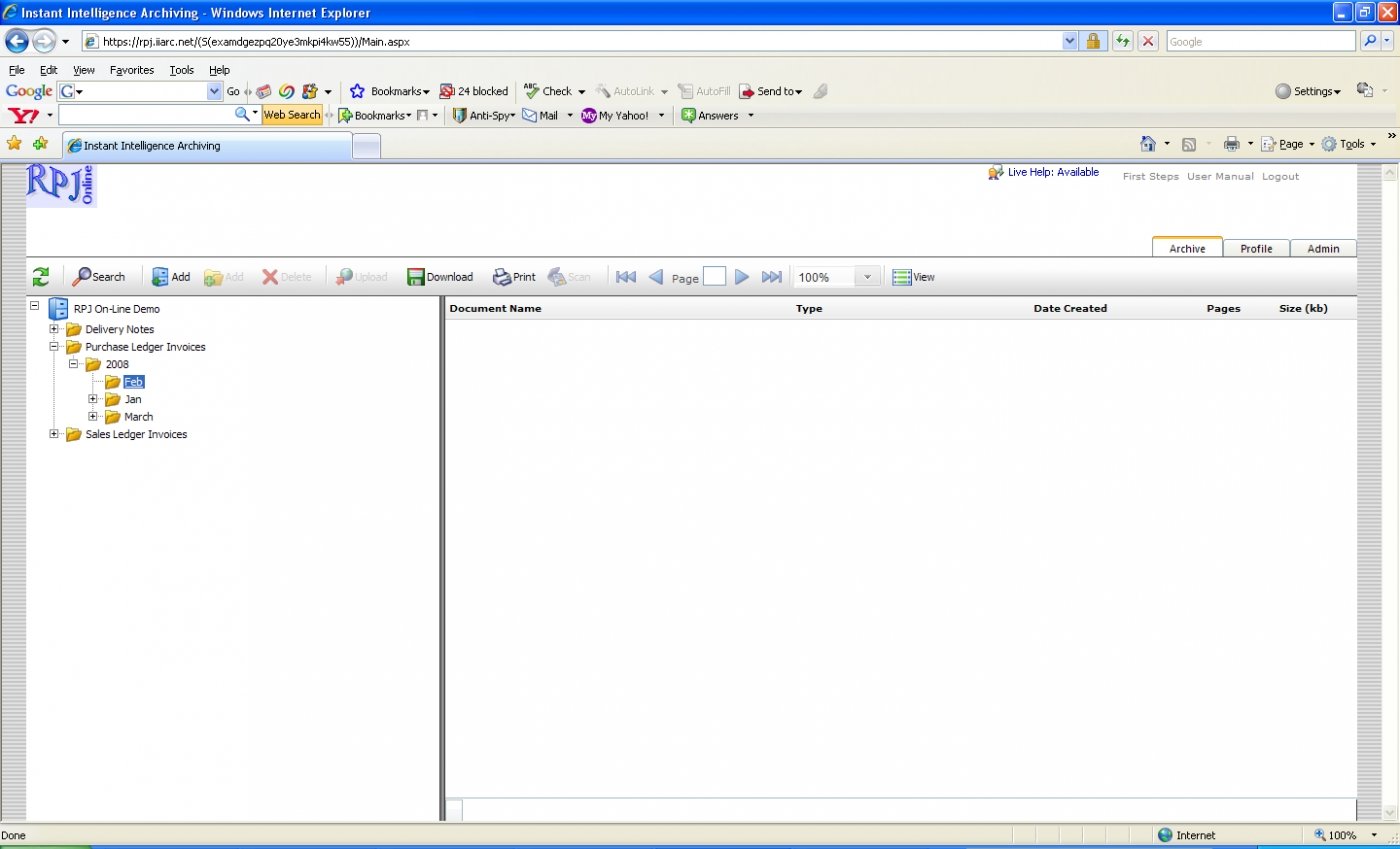Expand the March folder
This screenshot has height=849, width=1400.
(93, 416)
